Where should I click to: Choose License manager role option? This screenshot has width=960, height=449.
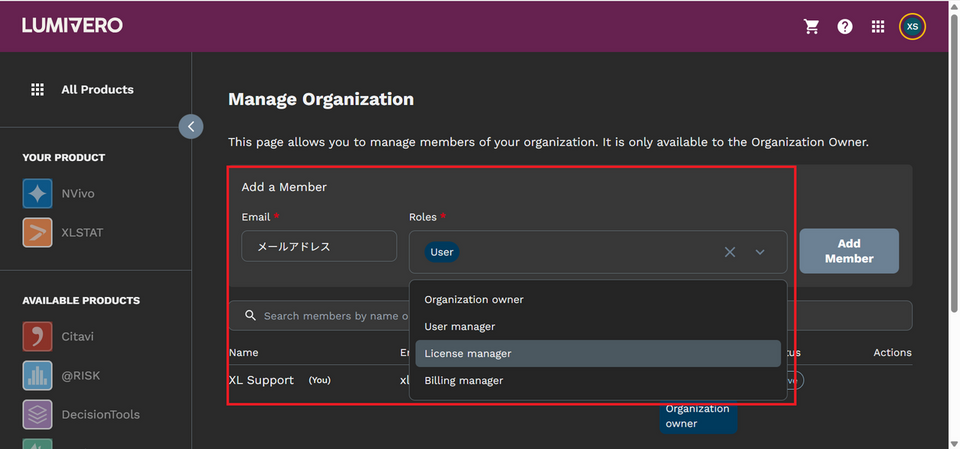point(468,354)
